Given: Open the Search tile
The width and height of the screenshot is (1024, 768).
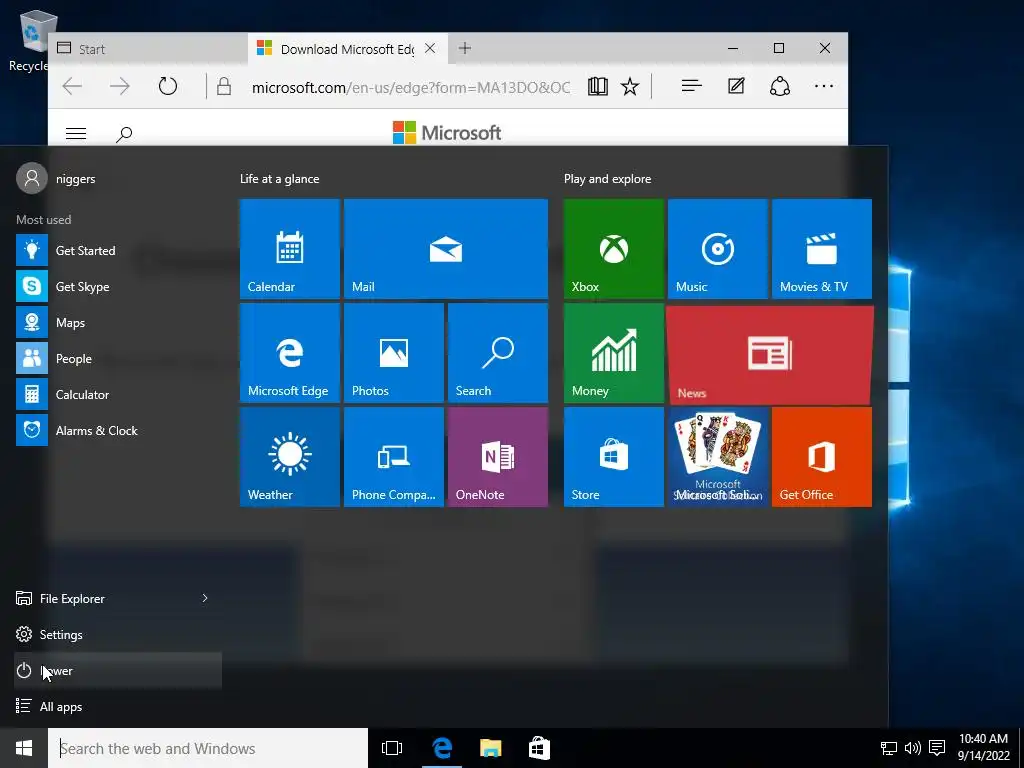Looking at the screenshot, I should click(x=498, y=353).
